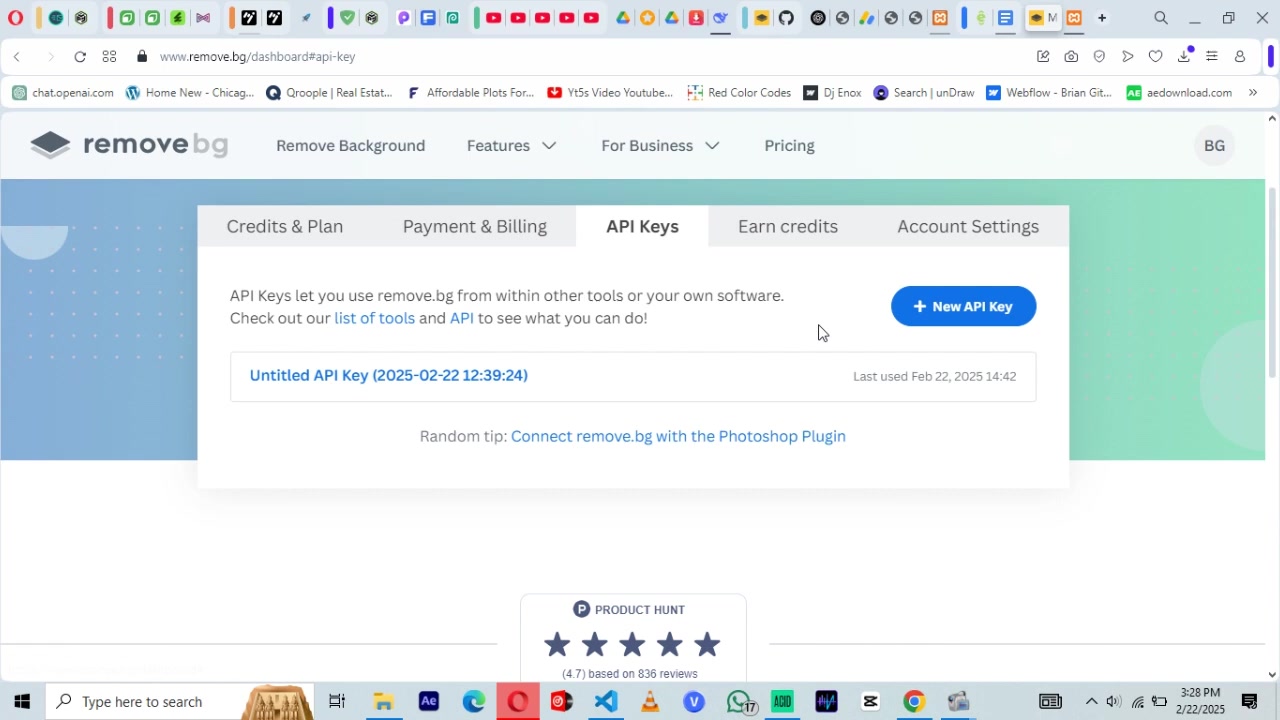
Task: Open the API documentation link
Action: [x=461, y=318]
